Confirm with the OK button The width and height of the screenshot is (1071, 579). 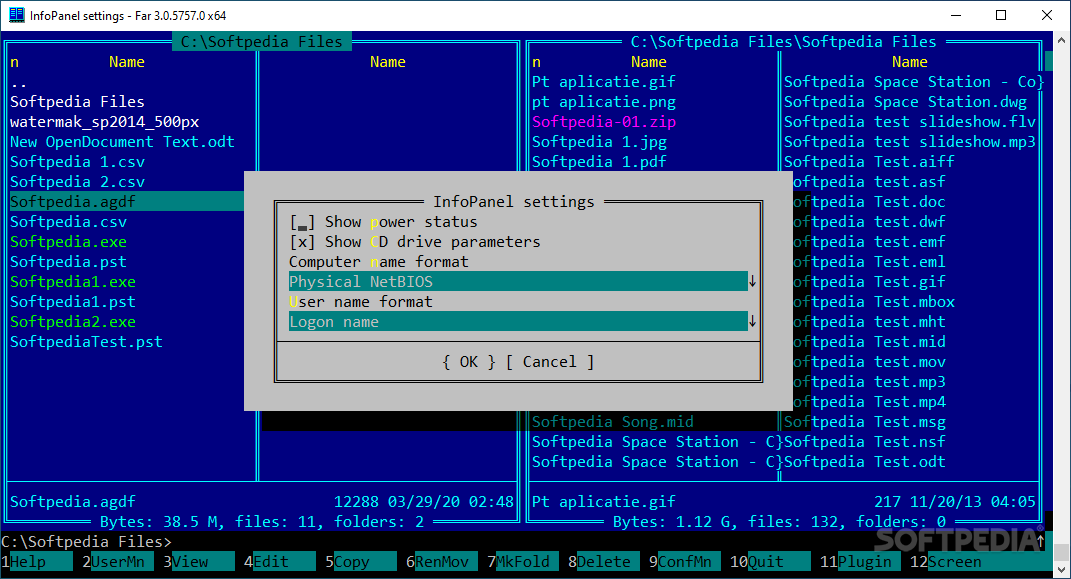tap(469, 362)
